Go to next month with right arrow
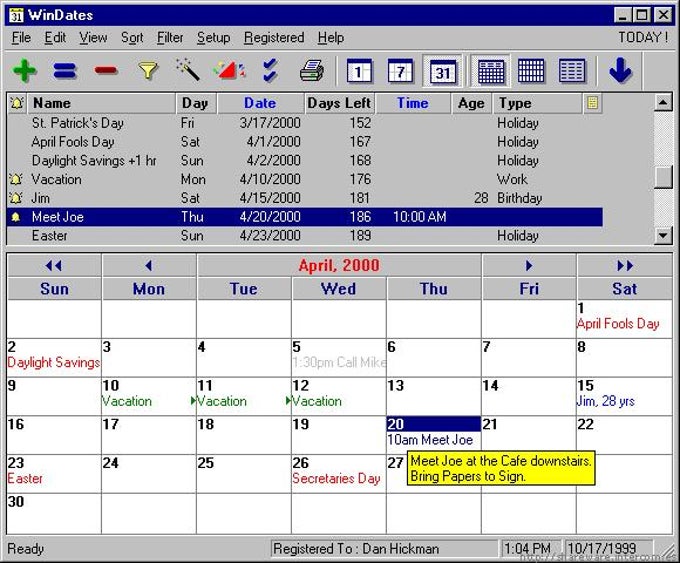The width and height of the screenshot is (680, 563). (529, 265)
